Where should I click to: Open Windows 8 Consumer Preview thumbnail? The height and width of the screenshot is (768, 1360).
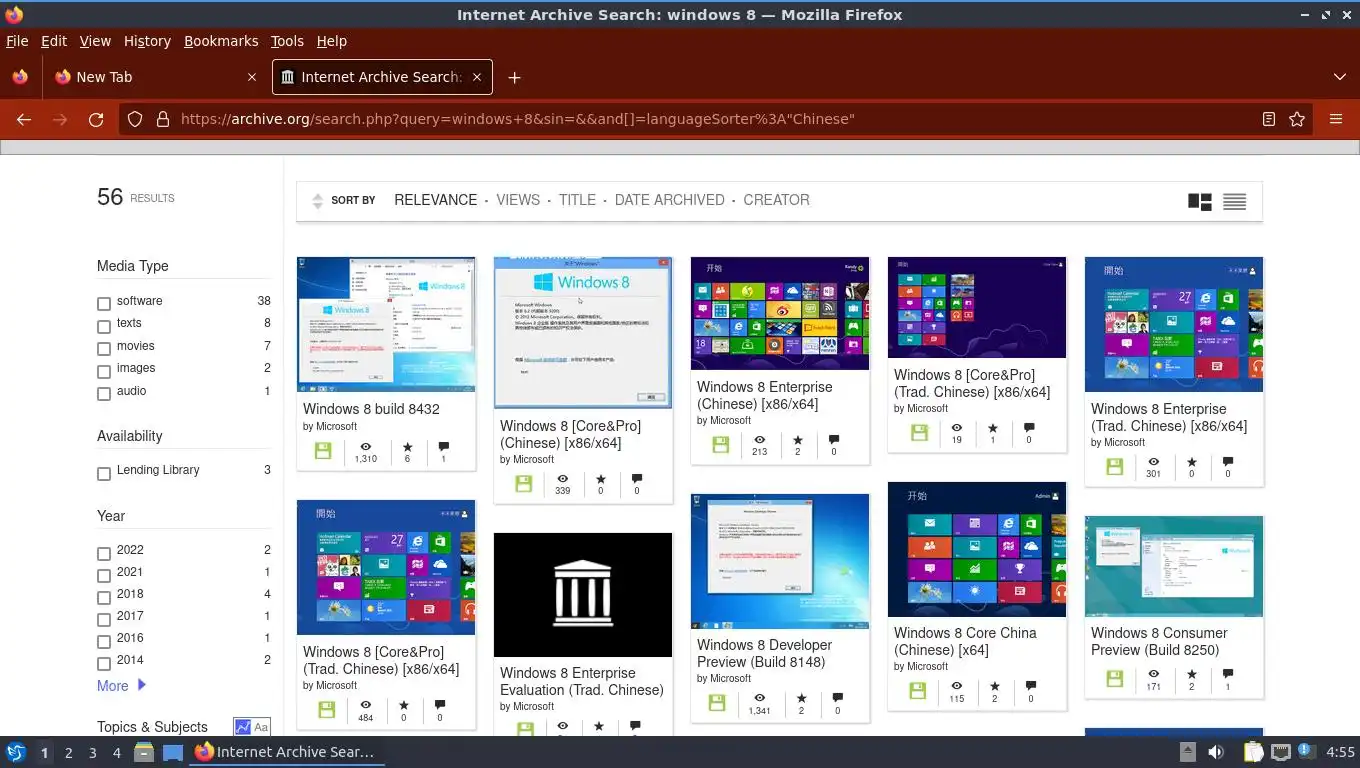tap(1174, 566)
